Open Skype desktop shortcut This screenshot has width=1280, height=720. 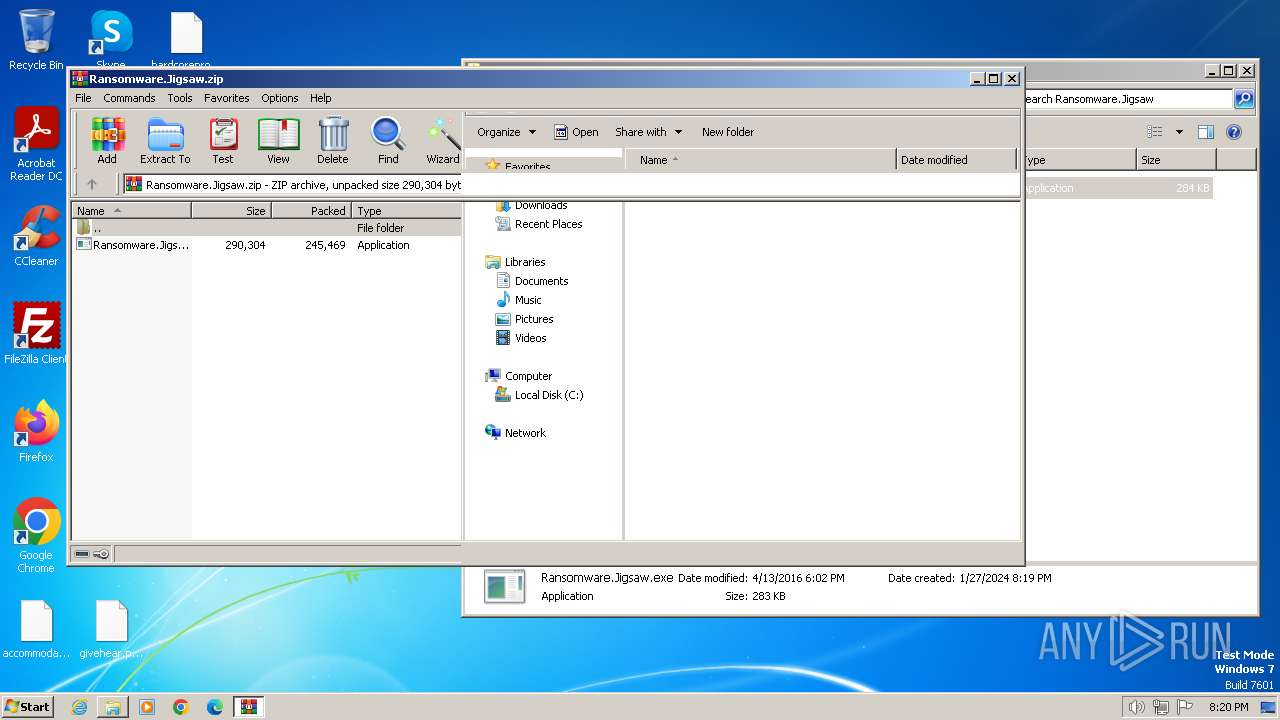(110, 40)
